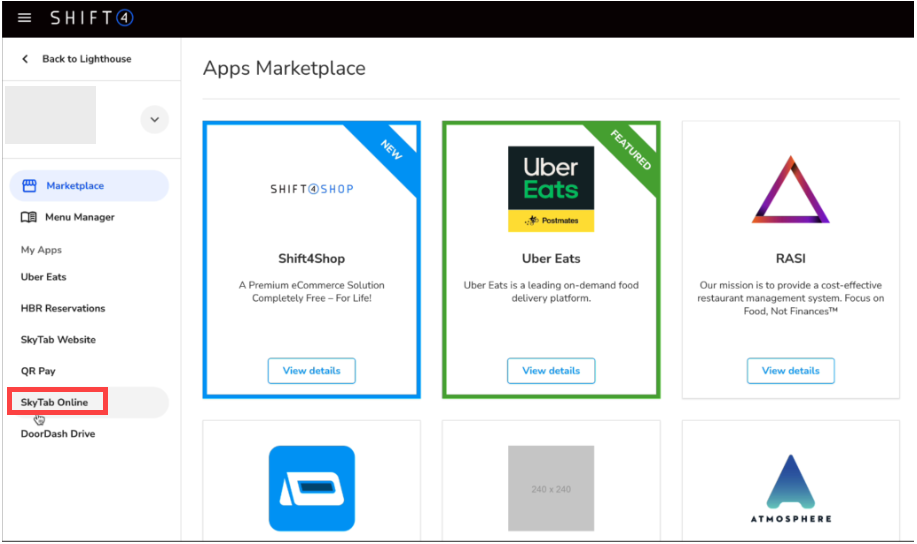
Task: Open DoorDash Drive app
Action: click(x=58, y=434)
